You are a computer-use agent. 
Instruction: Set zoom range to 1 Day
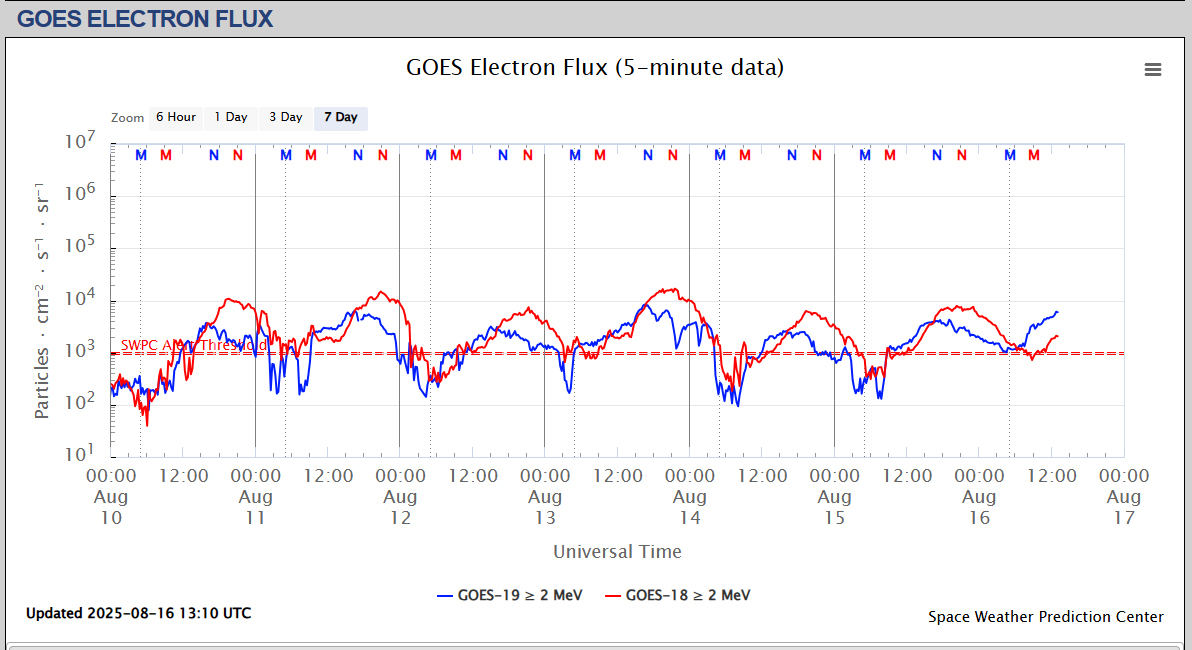tap(230, 118)
